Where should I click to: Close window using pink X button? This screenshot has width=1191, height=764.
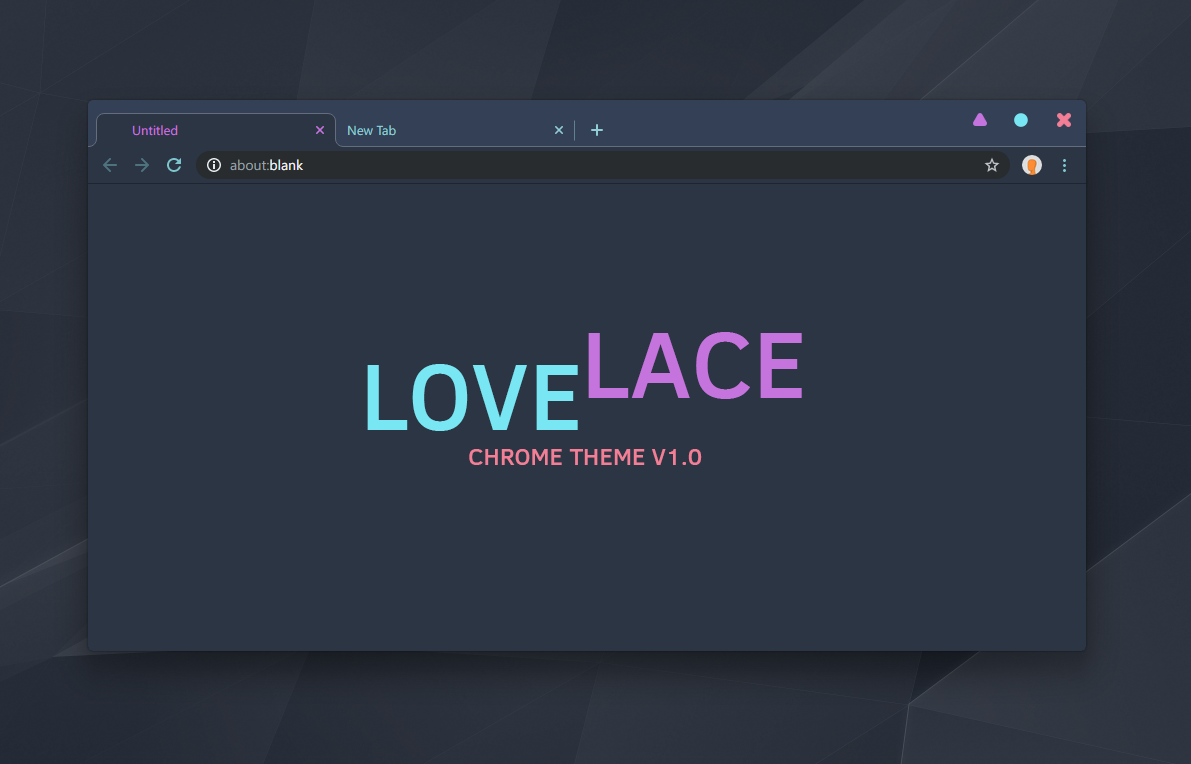pyautogui.click(x=1064, y=120)
